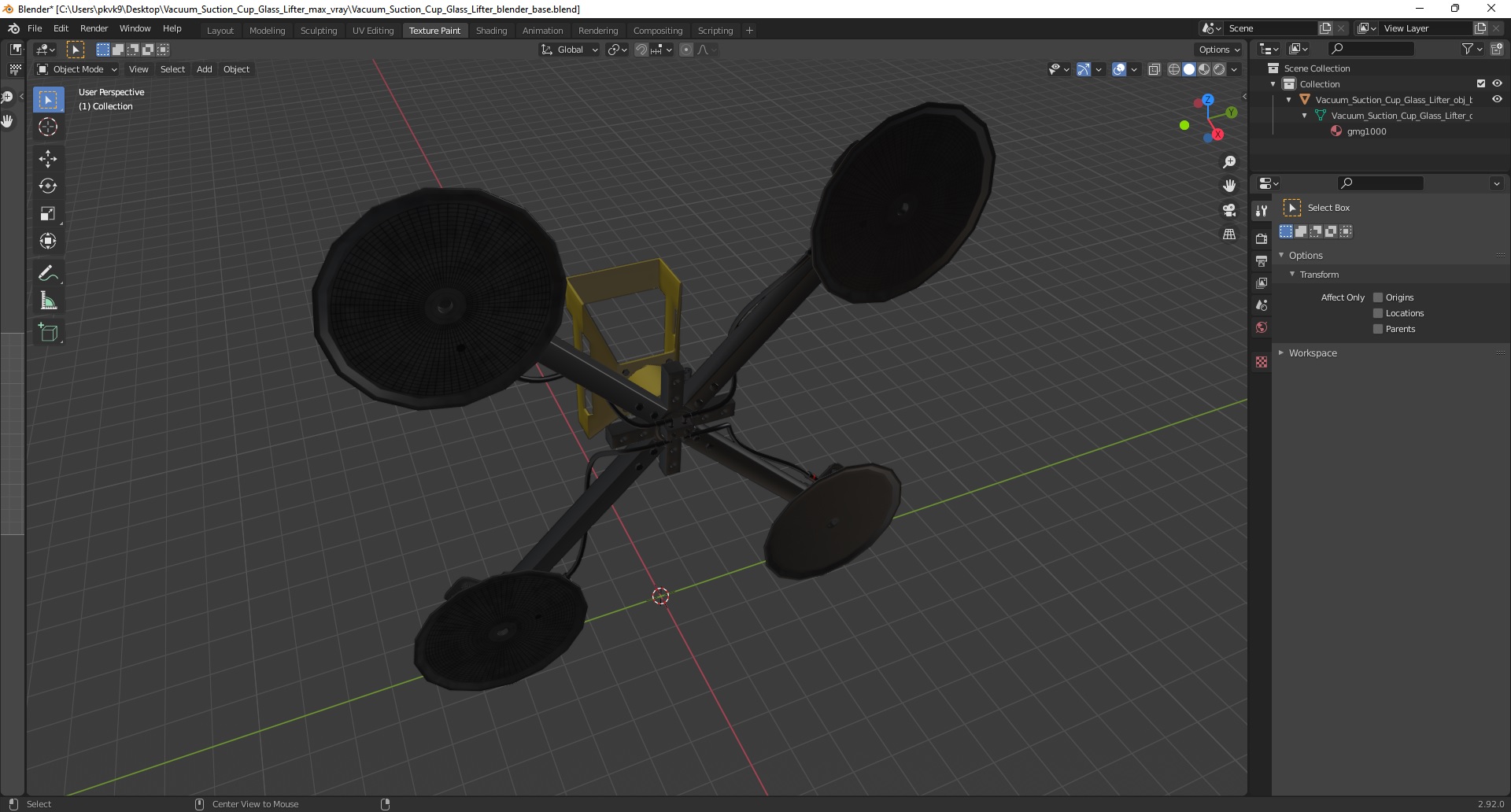Select the Measure ruler tool
1511x812 pixels.
(48, 301)
